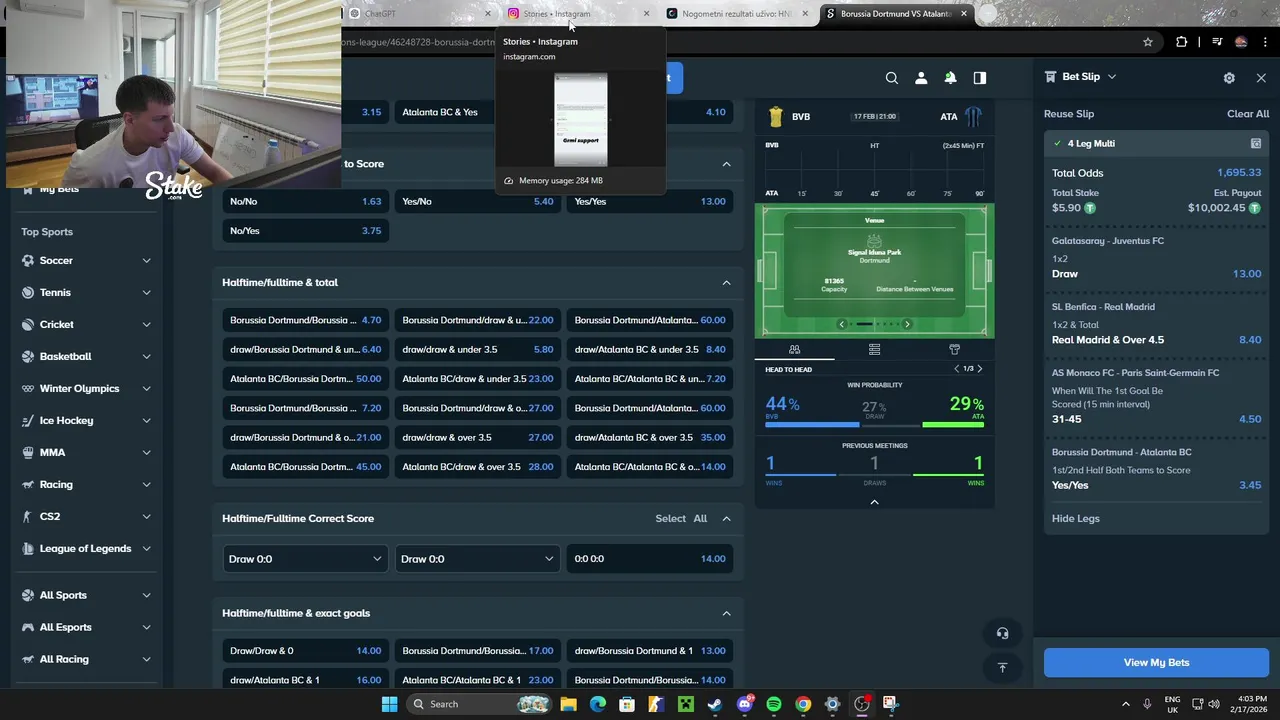Open Windows Start menu
1280x720 pixels.
coord(389,704)
